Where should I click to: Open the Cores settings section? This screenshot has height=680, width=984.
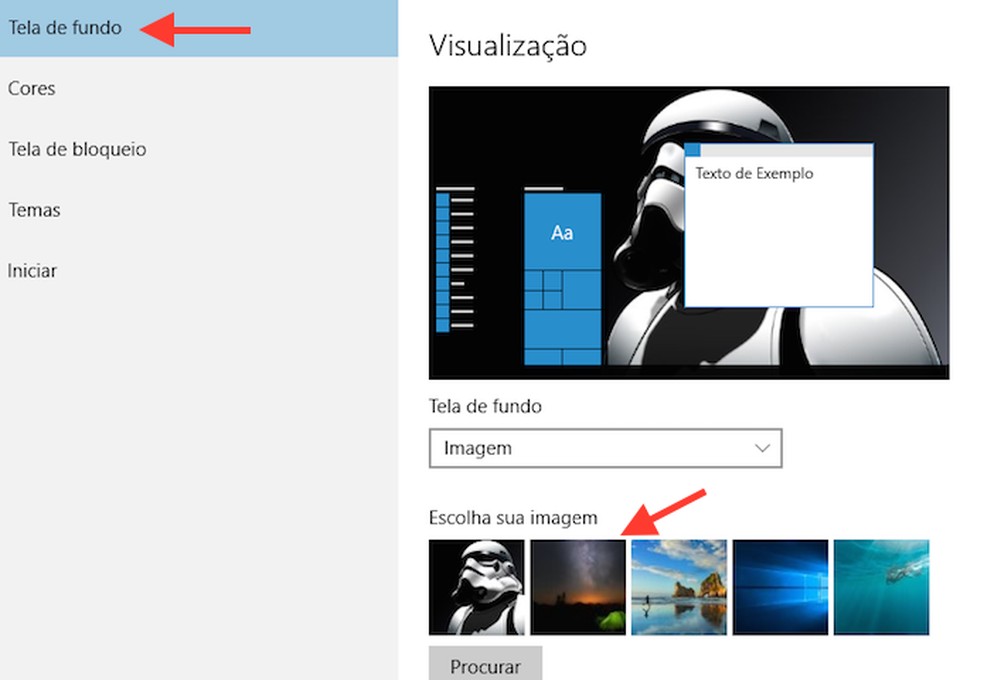(x=32, y=88)
